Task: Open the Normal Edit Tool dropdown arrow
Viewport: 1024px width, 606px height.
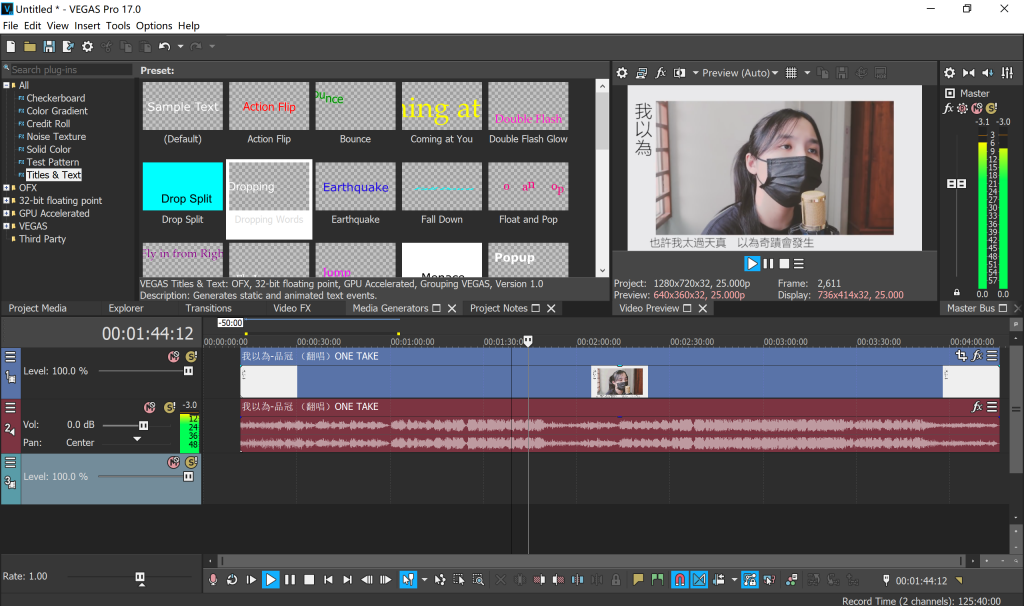Action: [x=424, y=579]
